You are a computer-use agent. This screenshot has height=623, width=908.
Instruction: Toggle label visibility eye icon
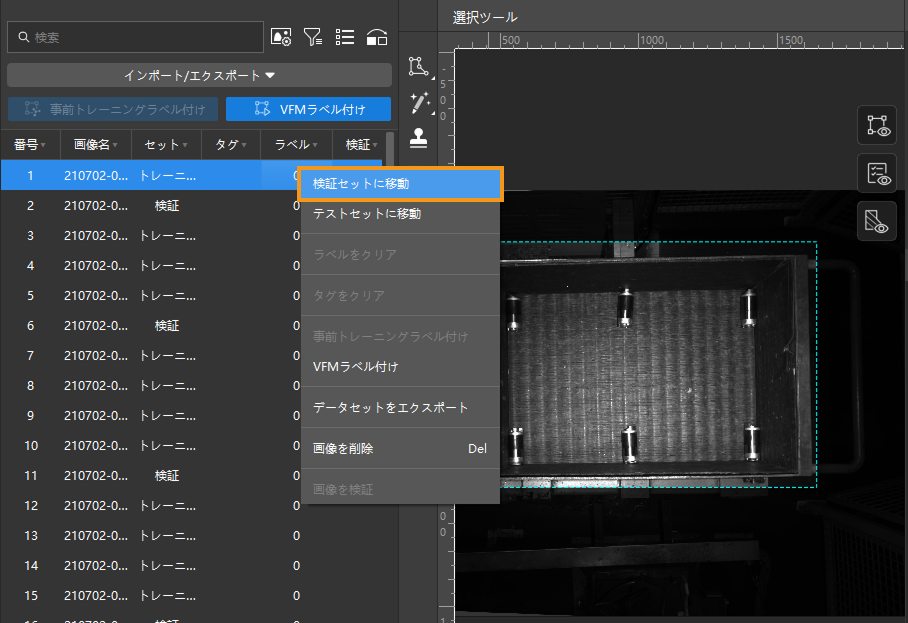click(x=877, y=126)
